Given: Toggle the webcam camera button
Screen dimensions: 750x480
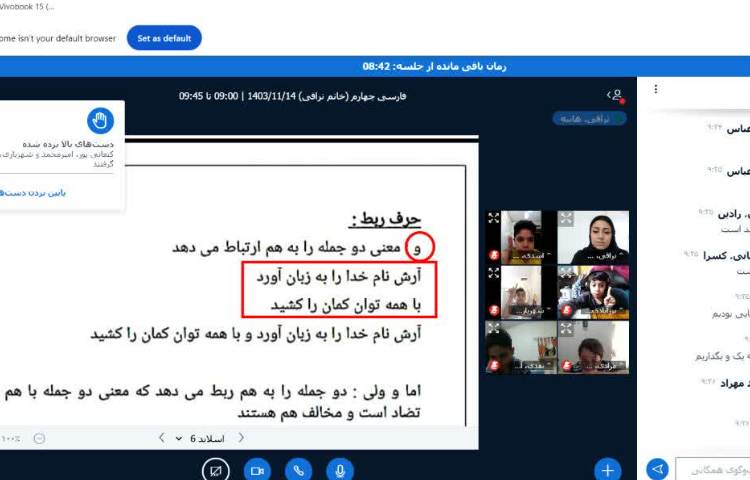Looking at the screenshot, I should (x=257, y=469).
